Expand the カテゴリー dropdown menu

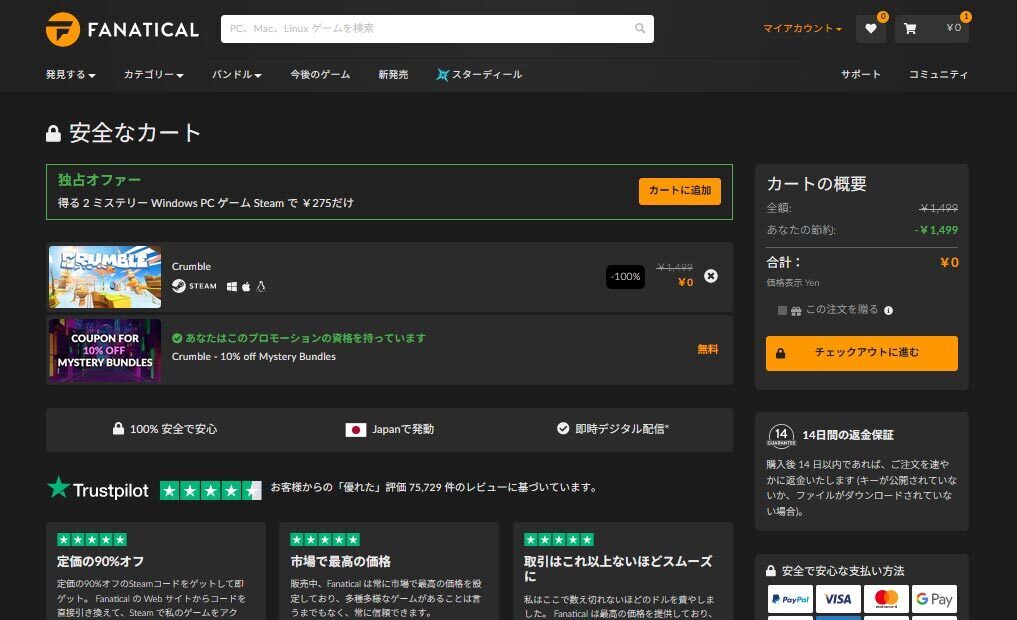pos(154,75)
